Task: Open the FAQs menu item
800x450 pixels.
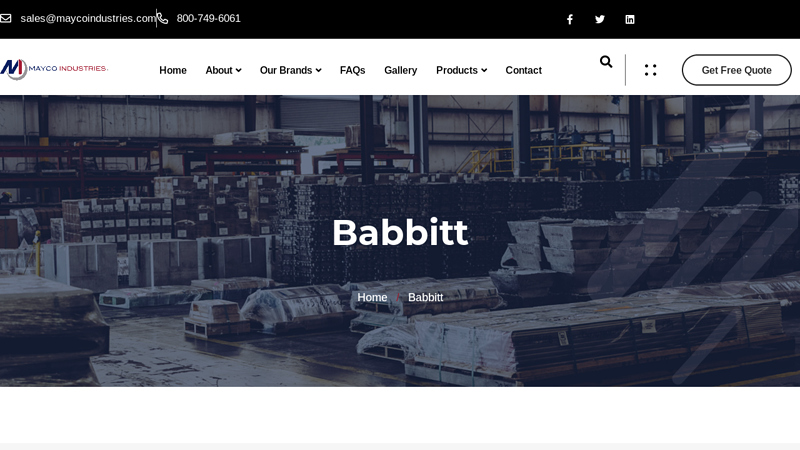Action: [353, 70]
